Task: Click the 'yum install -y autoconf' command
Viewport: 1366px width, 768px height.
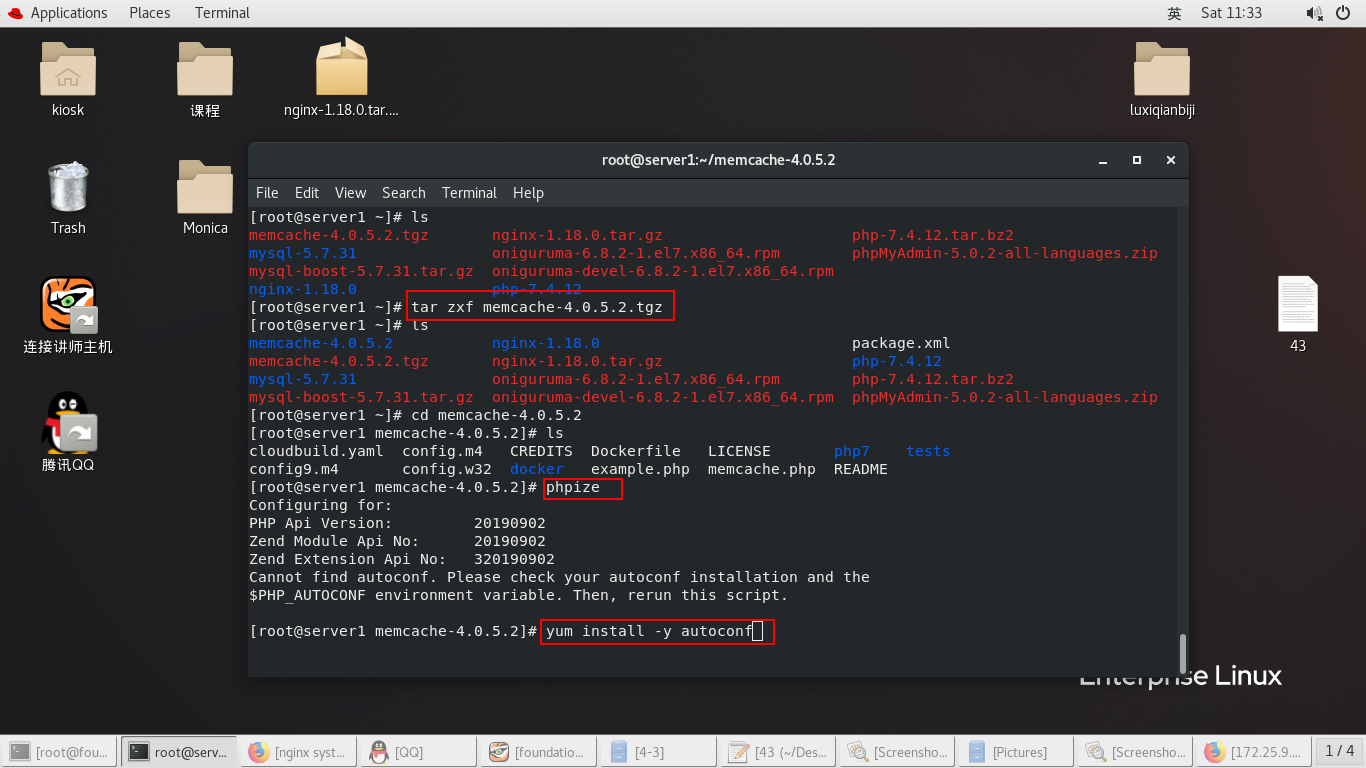Action: 649,631
